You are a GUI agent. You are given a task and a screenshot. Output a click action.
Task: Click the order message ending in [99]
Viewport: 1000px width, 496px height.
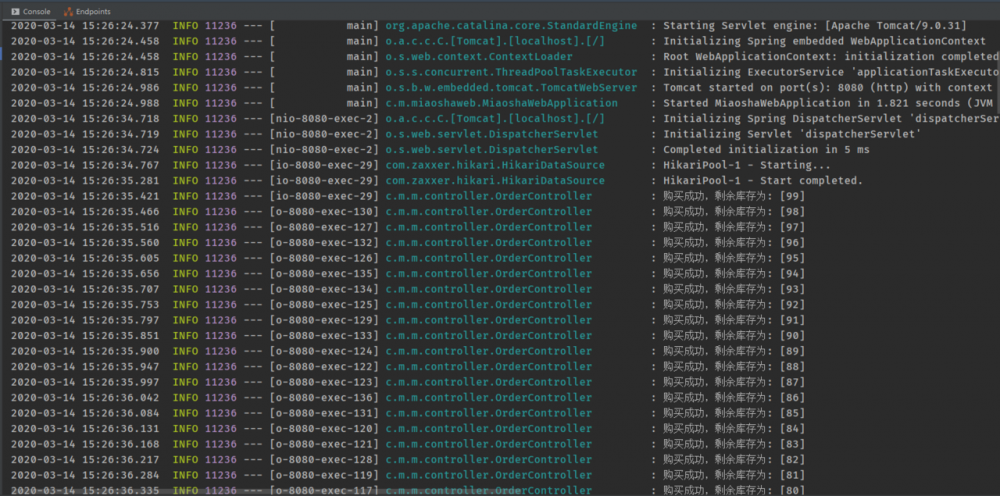(734, 196)
